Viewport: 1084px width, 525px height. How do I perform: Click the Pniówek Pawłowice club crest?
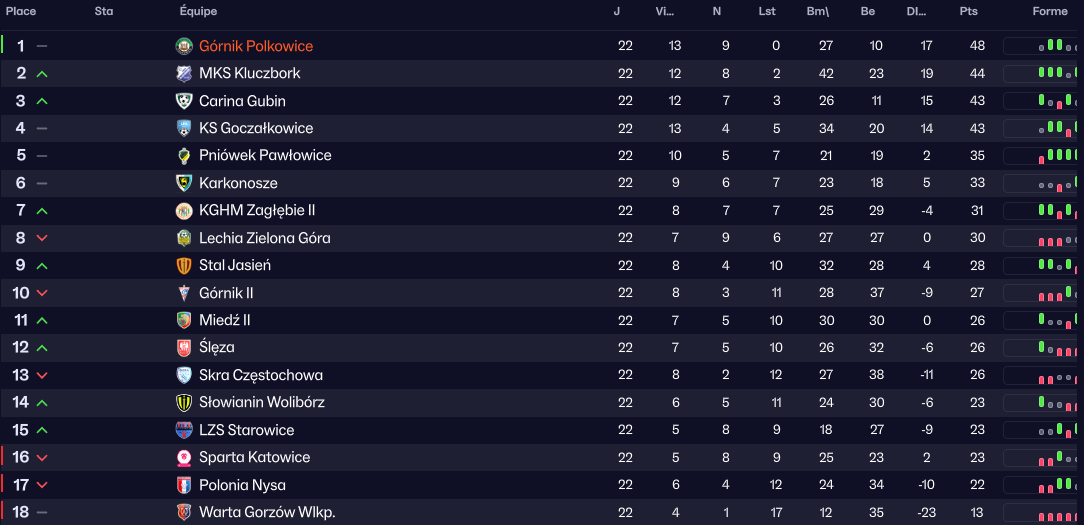pos(184,155)
